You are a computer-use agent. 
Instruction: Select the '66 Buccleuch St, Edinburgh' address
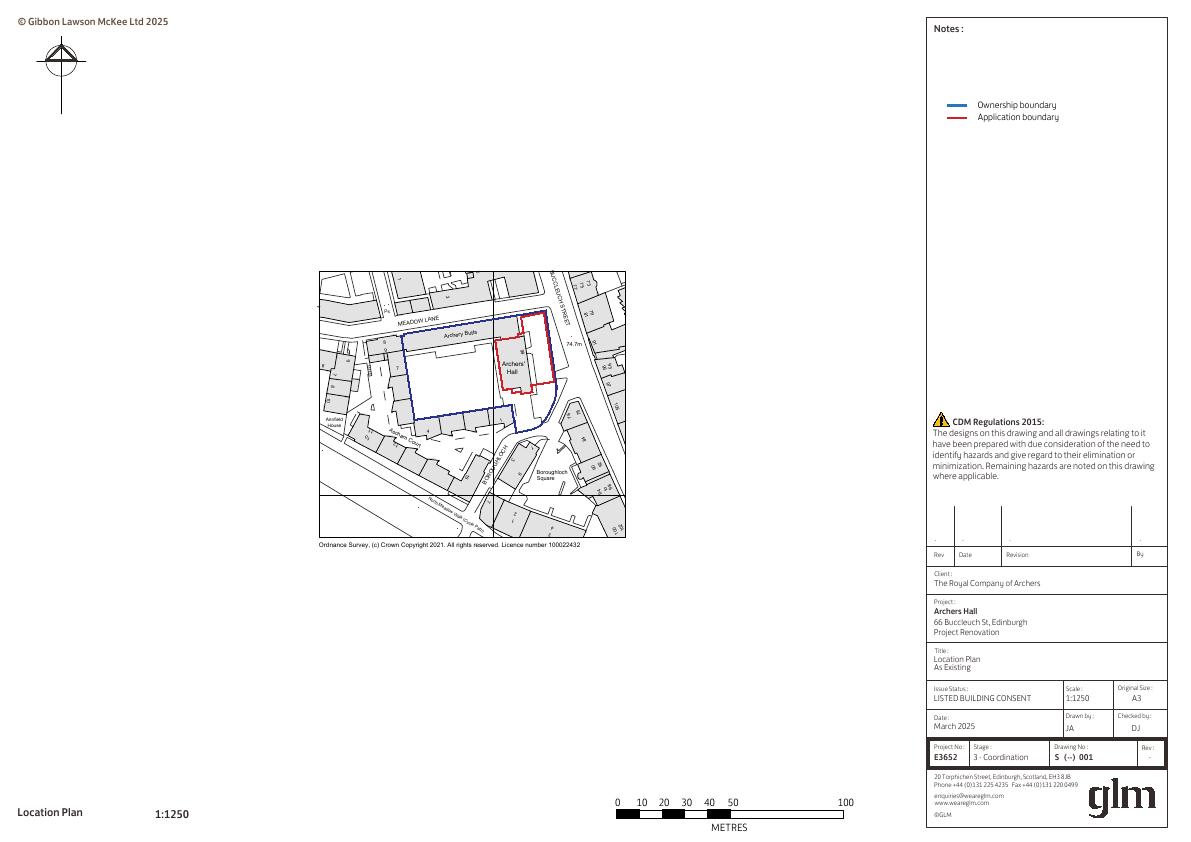980,622
